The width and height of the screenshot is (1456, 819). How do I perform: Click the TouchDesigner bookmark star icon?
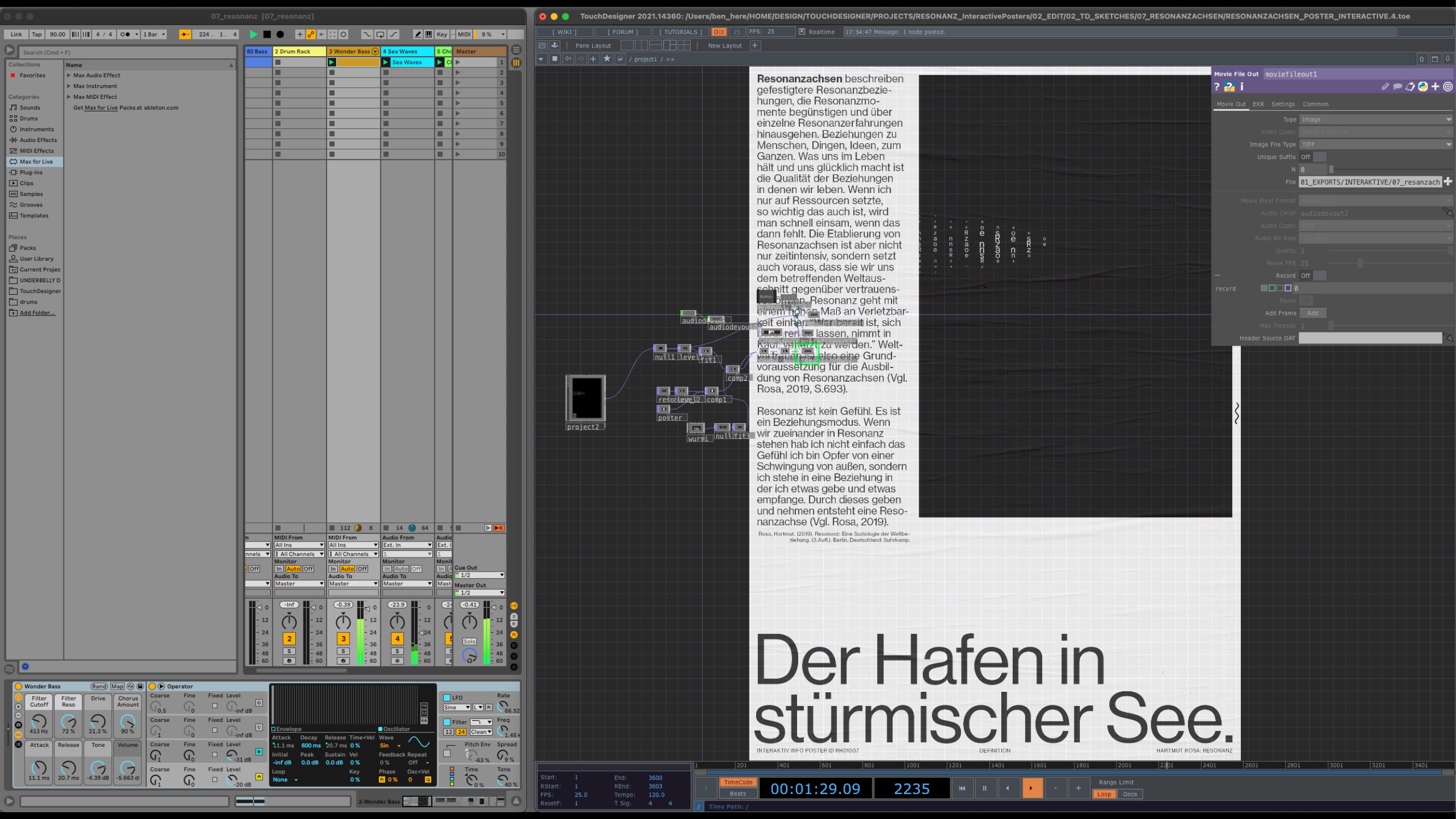pos(607,59)
